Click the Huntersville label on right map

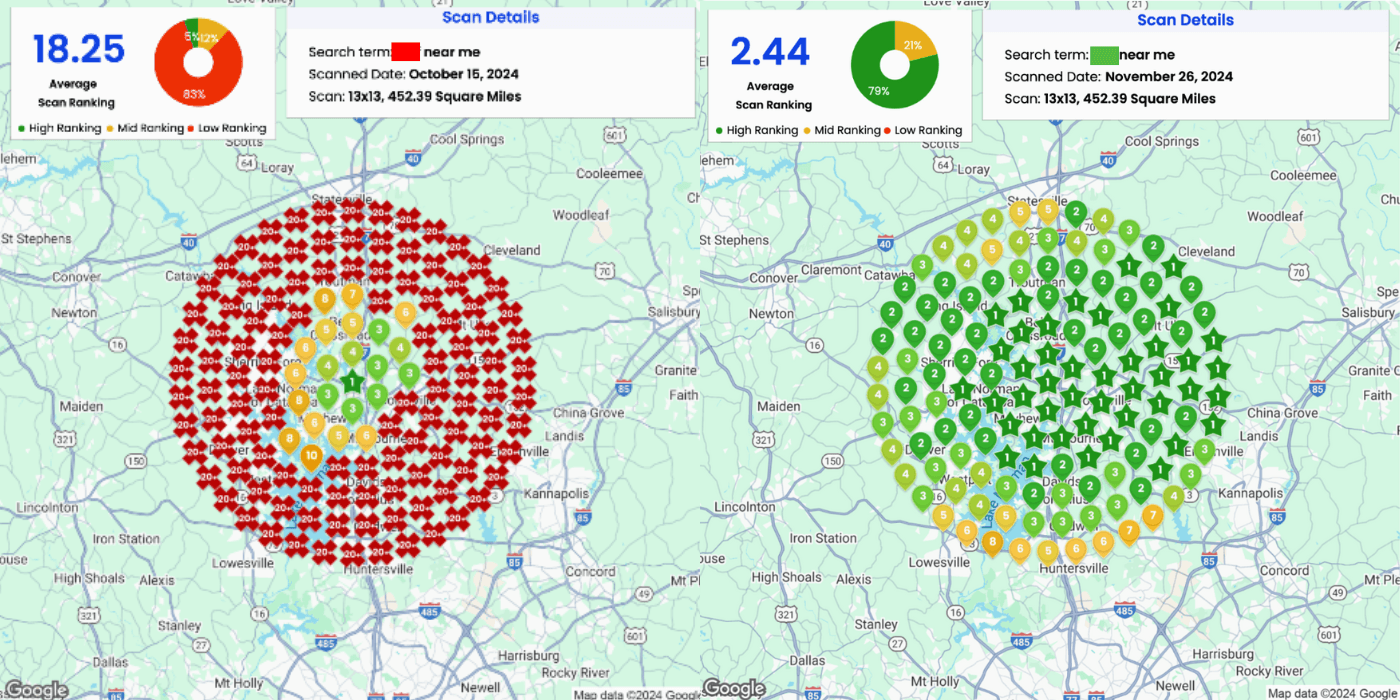tap(1073, 568)
